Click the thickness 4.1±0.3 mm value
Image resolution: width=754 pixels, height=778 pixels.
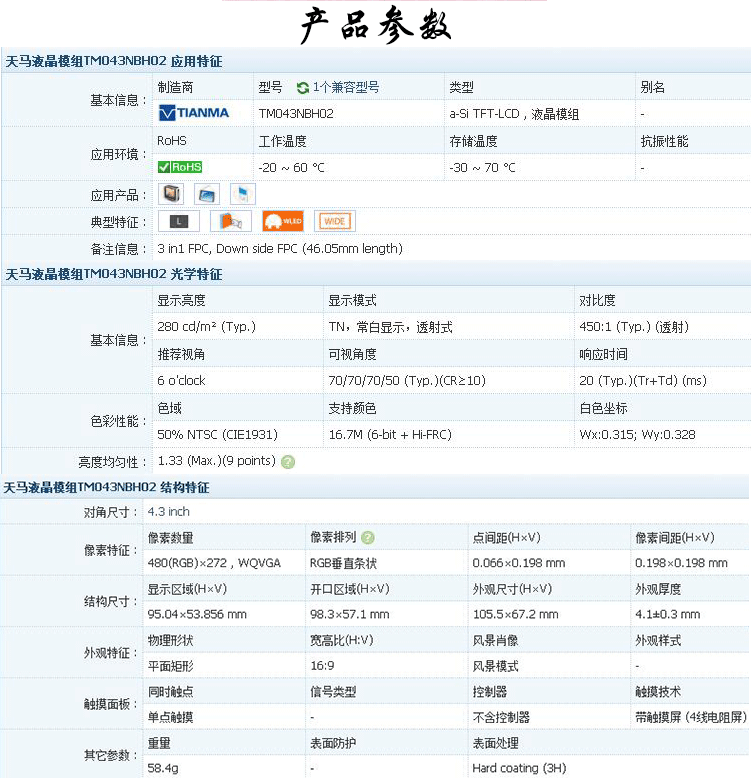[x=668, y=614]
